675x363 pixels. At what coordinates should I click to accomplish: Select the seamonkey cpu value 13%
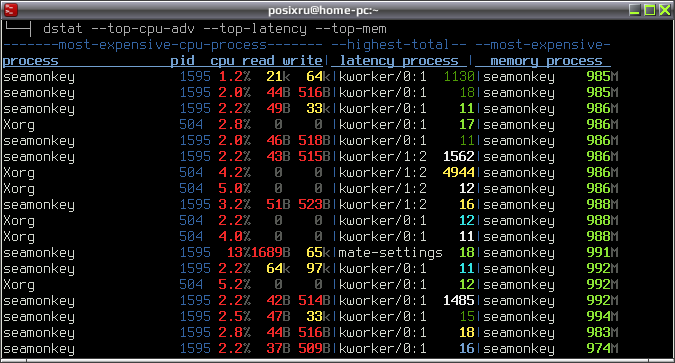pyautogui.click(x=239, y=253)
